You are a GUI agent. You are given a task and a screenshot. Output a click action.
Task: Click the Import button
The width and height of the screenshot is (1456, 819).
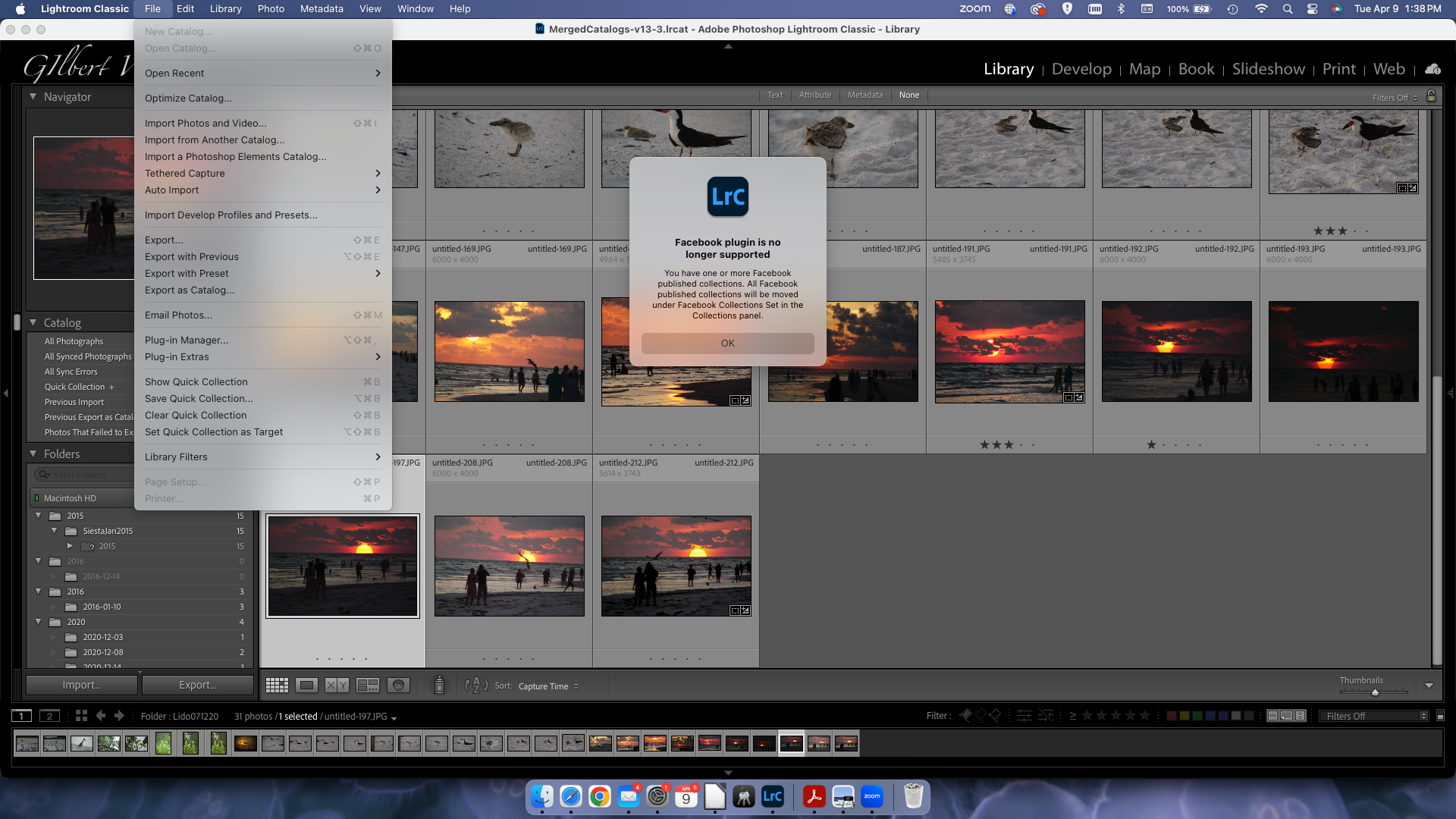pyautogui.click(x=80, y=684)
